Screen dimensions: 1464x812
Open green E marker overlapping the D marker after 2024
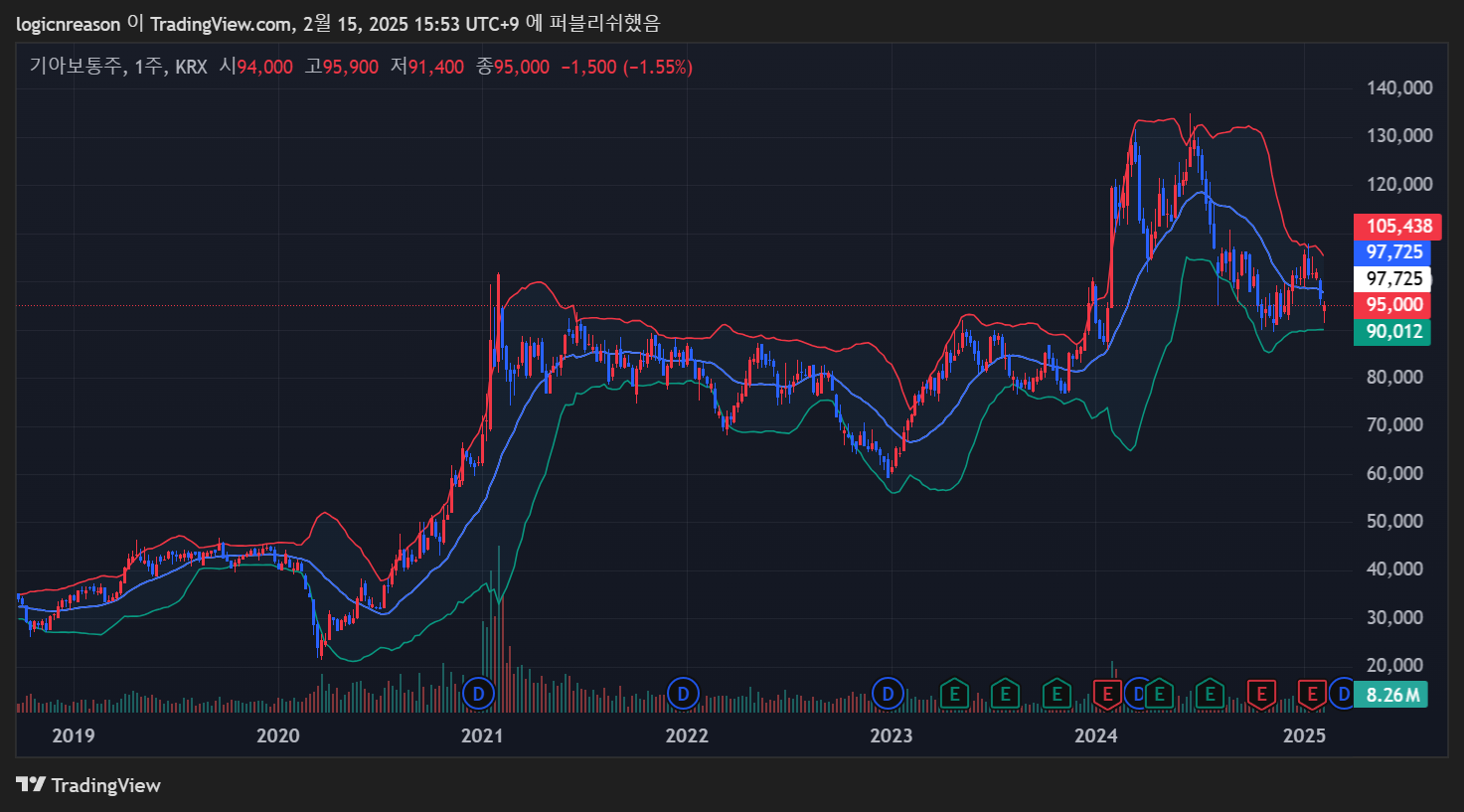(1159, 693)
